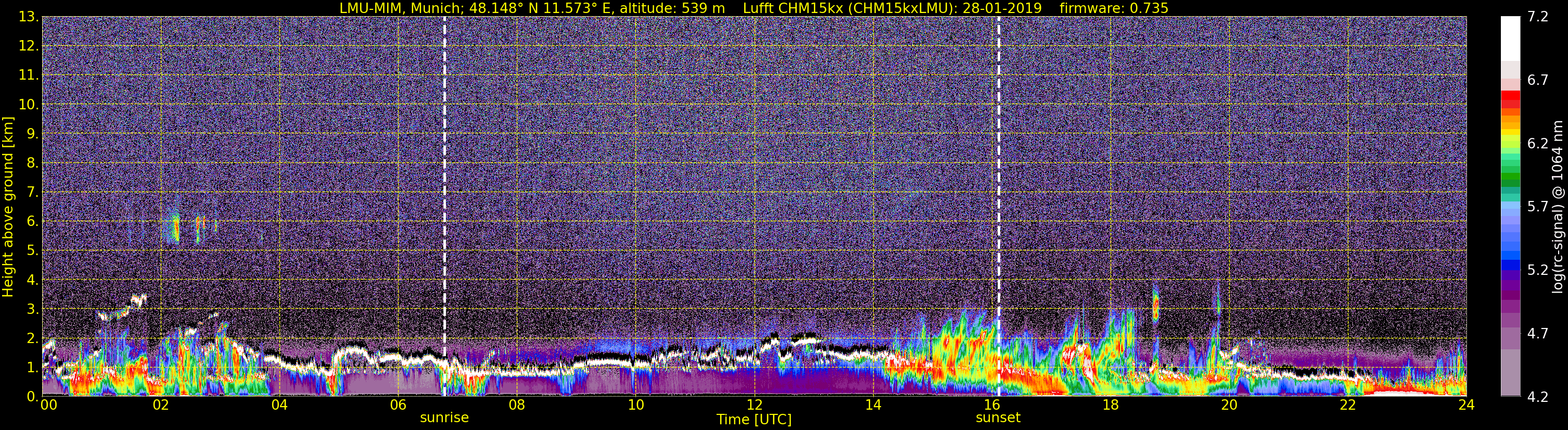Click the 'Height above ground [km]' axis label

8,207
